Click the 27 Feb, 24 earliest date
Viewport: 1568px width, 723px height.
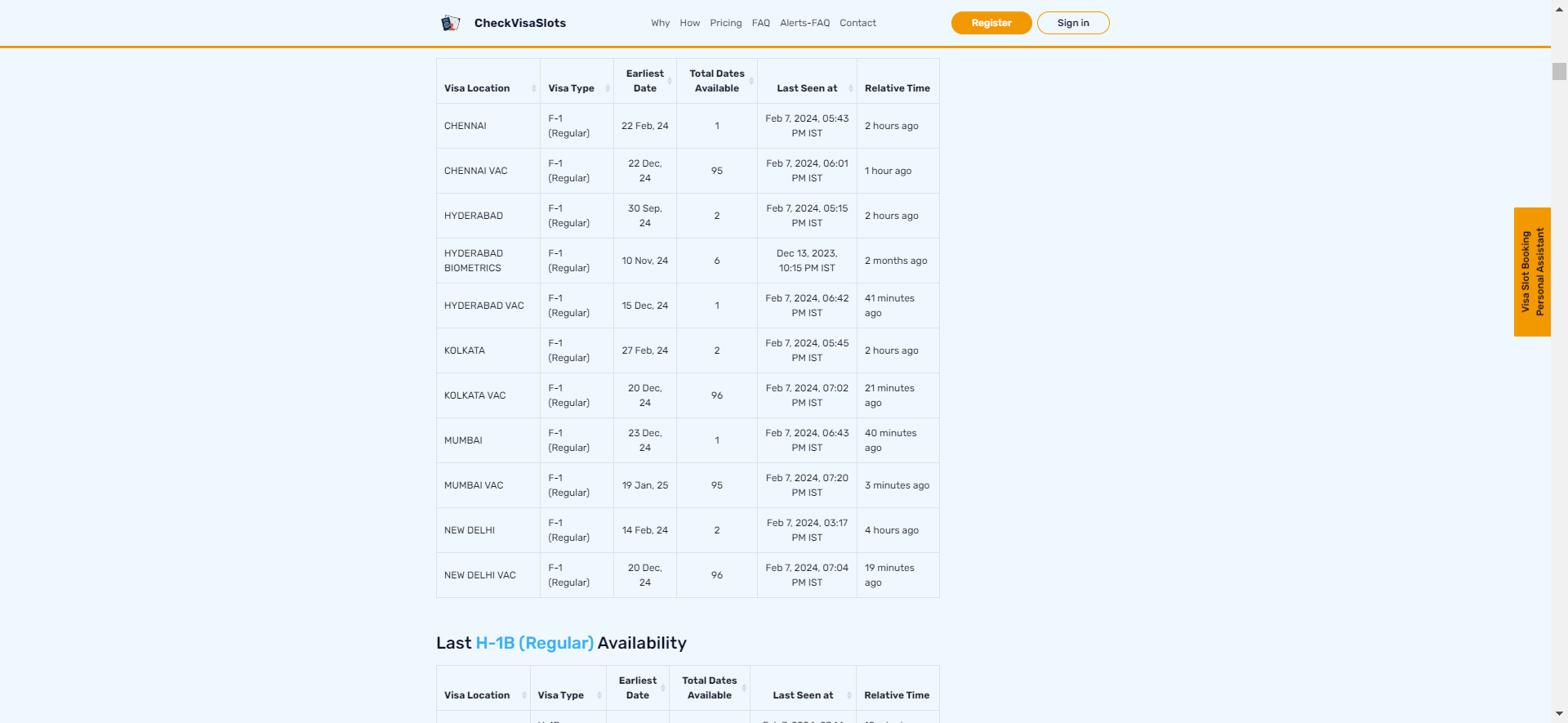click(645, 350)
